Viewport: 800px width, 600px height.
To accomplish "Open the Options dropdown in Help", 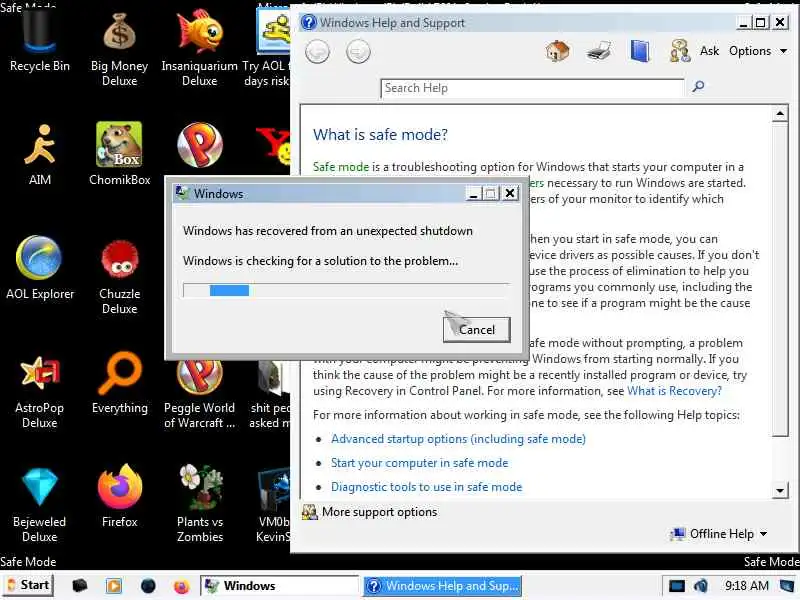I will 758,51.
